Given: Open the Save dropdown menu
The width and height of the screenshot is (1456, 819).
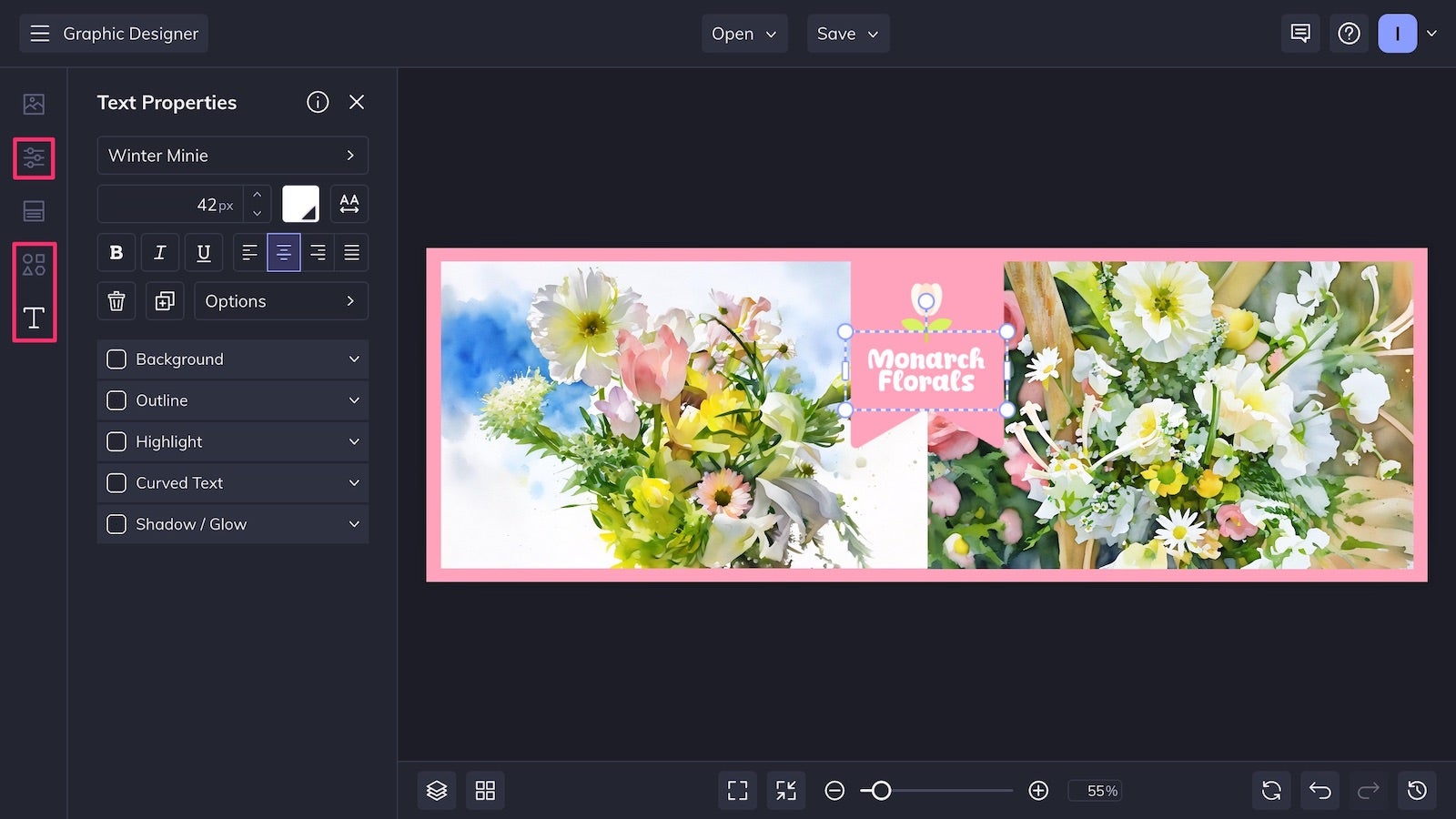Looking at the screenshot, I should (848, 34).
